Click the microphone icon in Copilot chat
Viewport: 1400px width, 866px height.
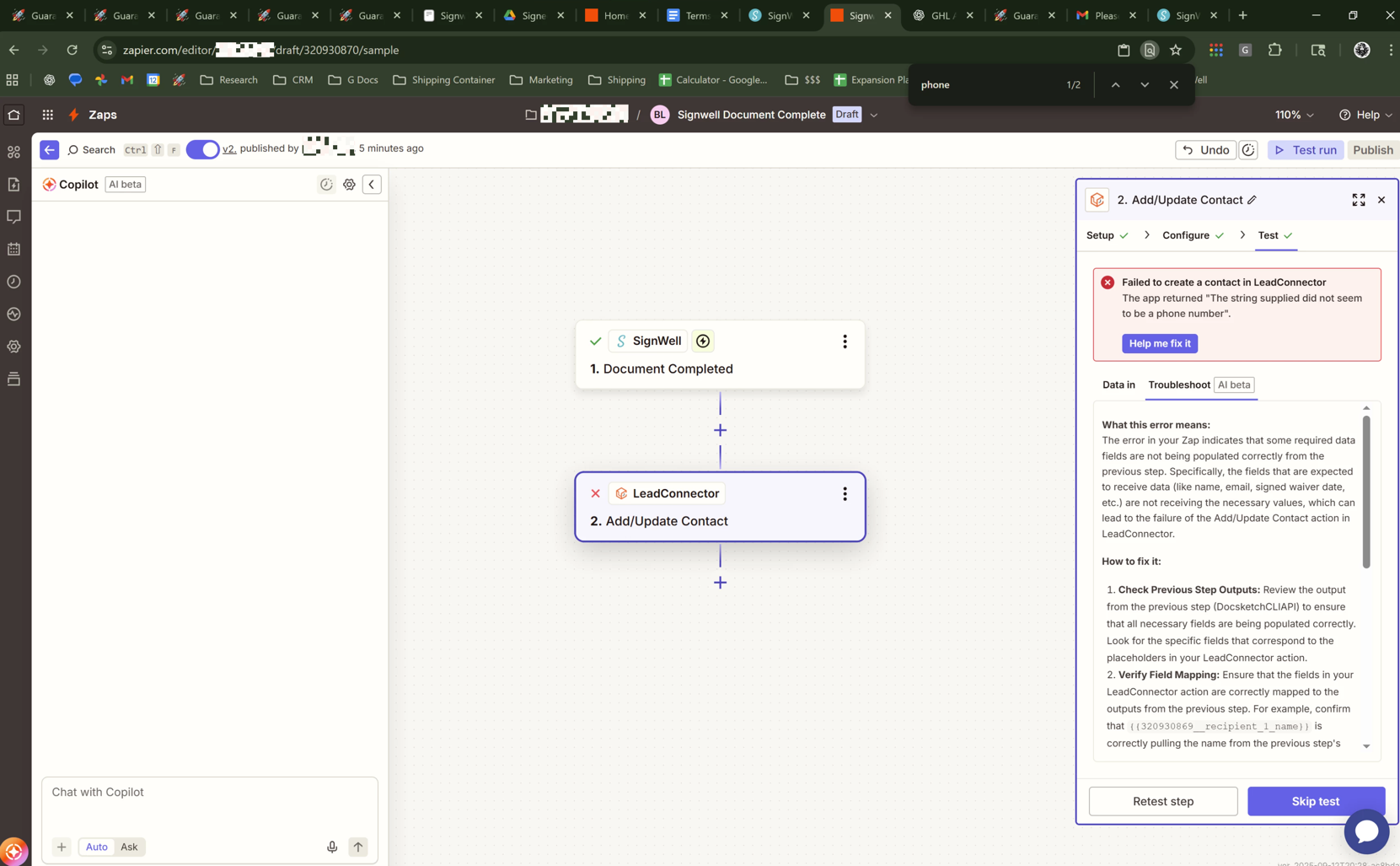click(332, 847)
